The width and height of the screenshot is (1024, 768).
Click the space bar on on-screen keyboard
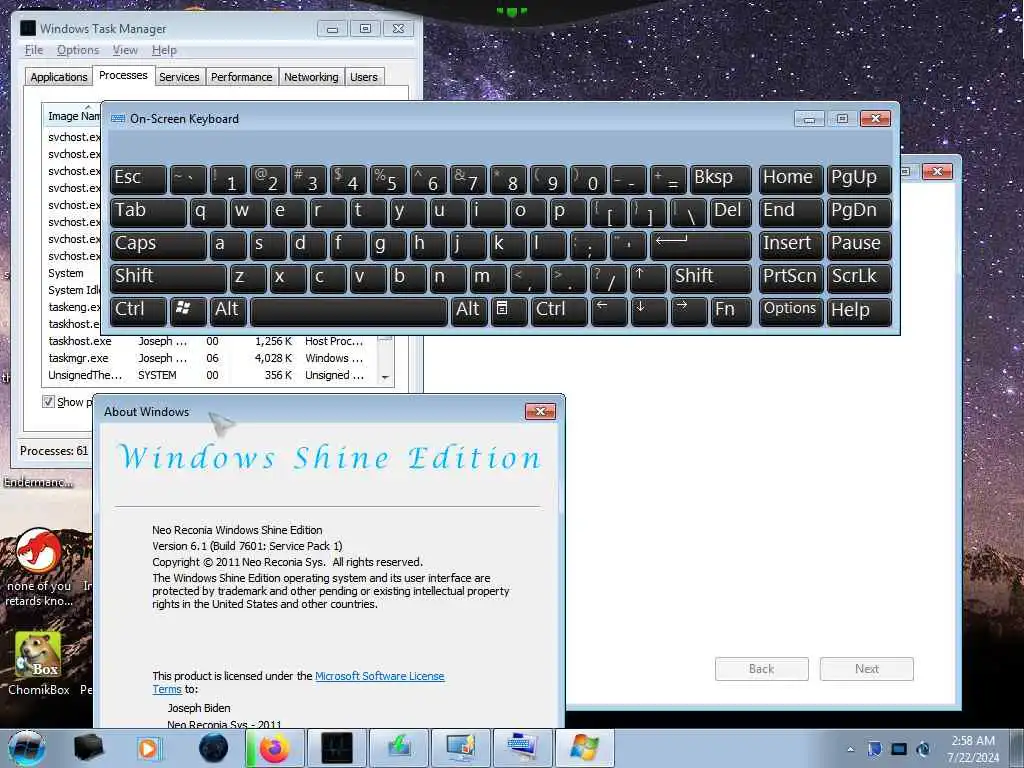point(349,310)
